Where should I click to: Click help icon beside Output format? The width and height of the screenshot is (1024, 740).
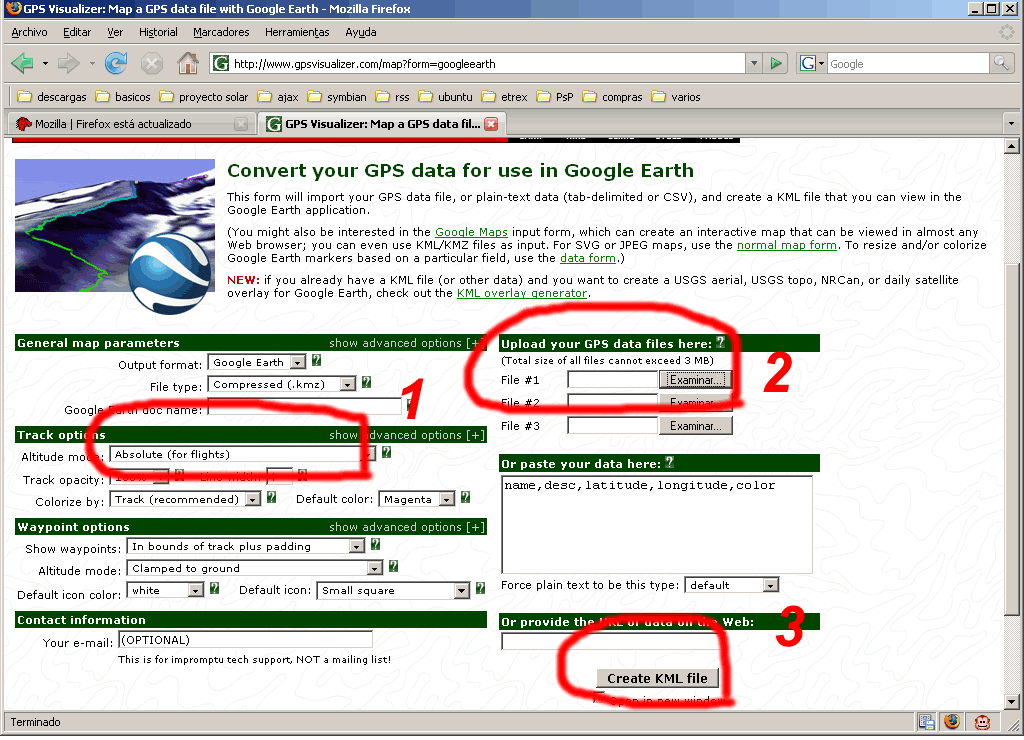pos(317,361)
